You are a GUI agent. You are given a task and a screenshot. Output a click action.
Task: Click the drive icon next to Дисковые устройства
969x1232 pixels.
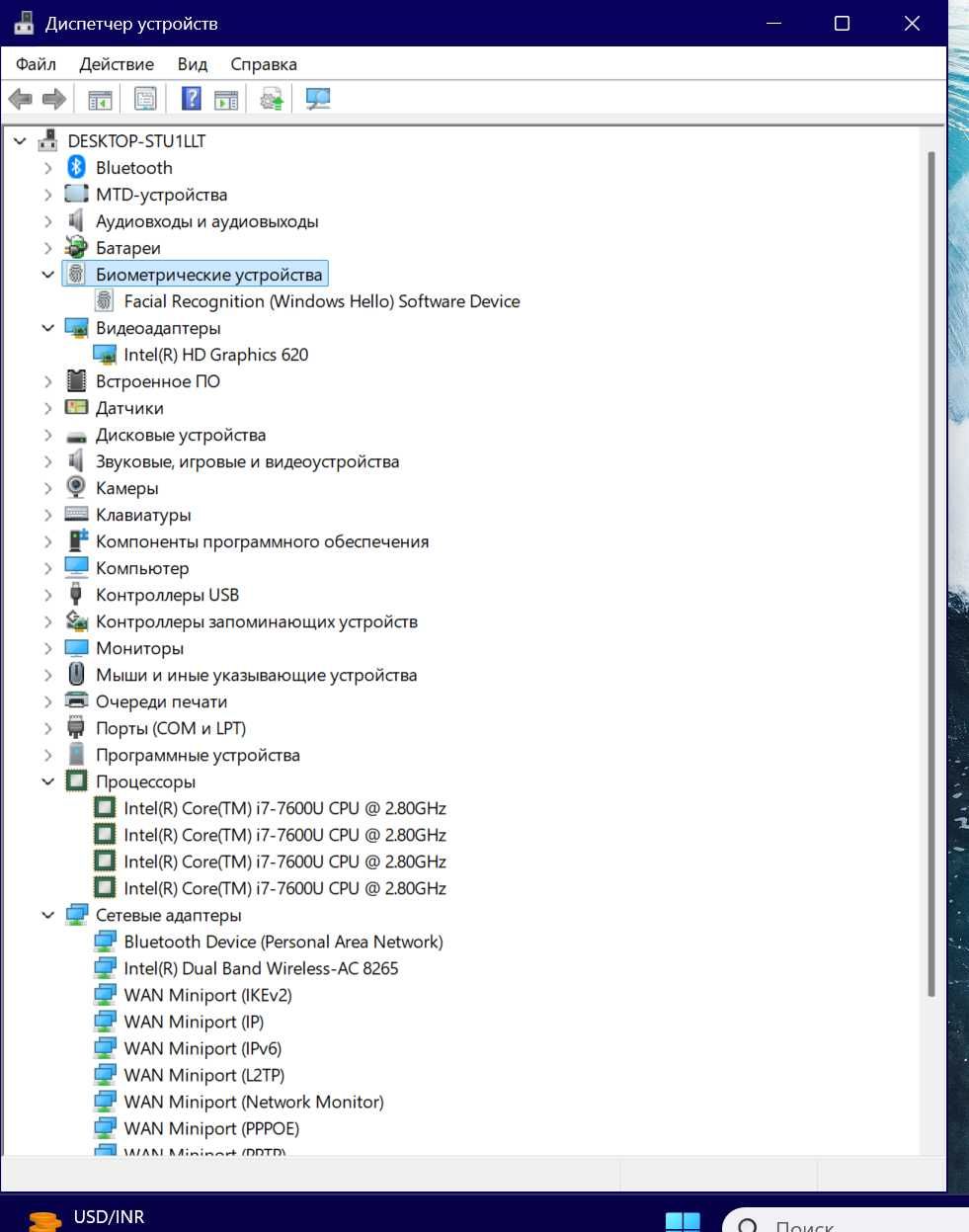tap(76, 436)
